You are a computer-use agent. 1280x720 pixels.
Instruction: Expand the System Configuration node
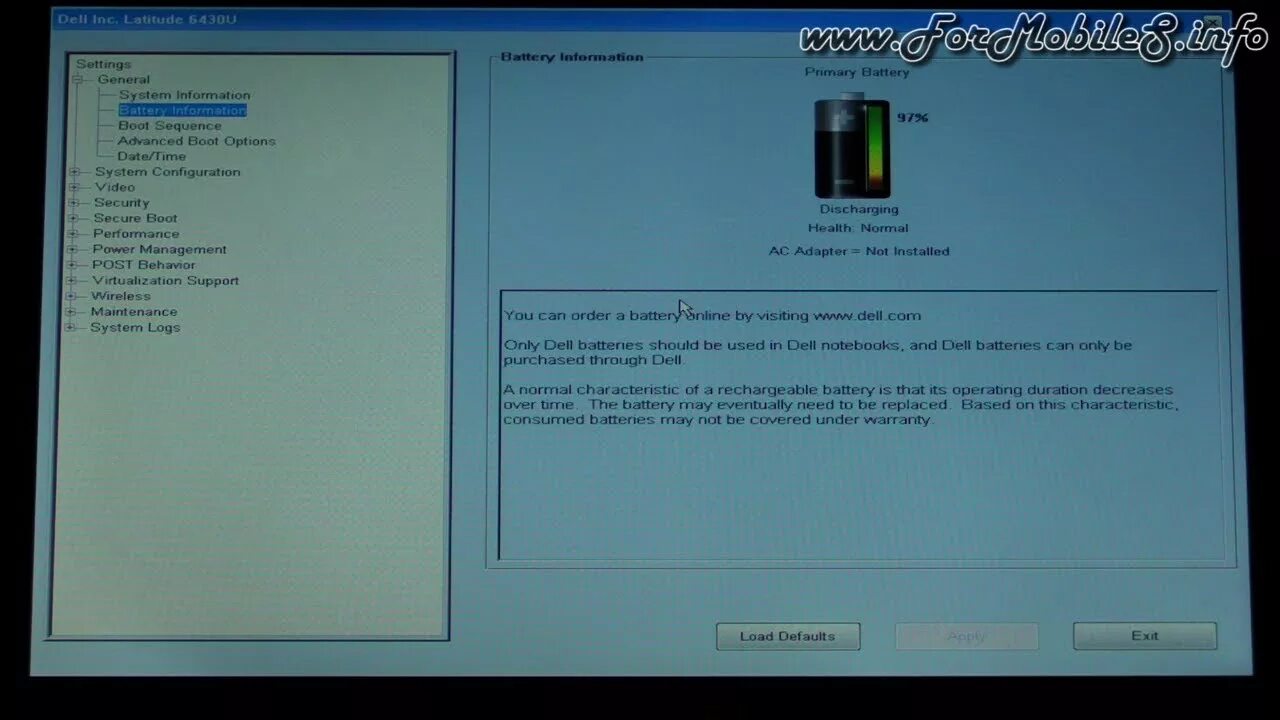(x=74, y=172)
